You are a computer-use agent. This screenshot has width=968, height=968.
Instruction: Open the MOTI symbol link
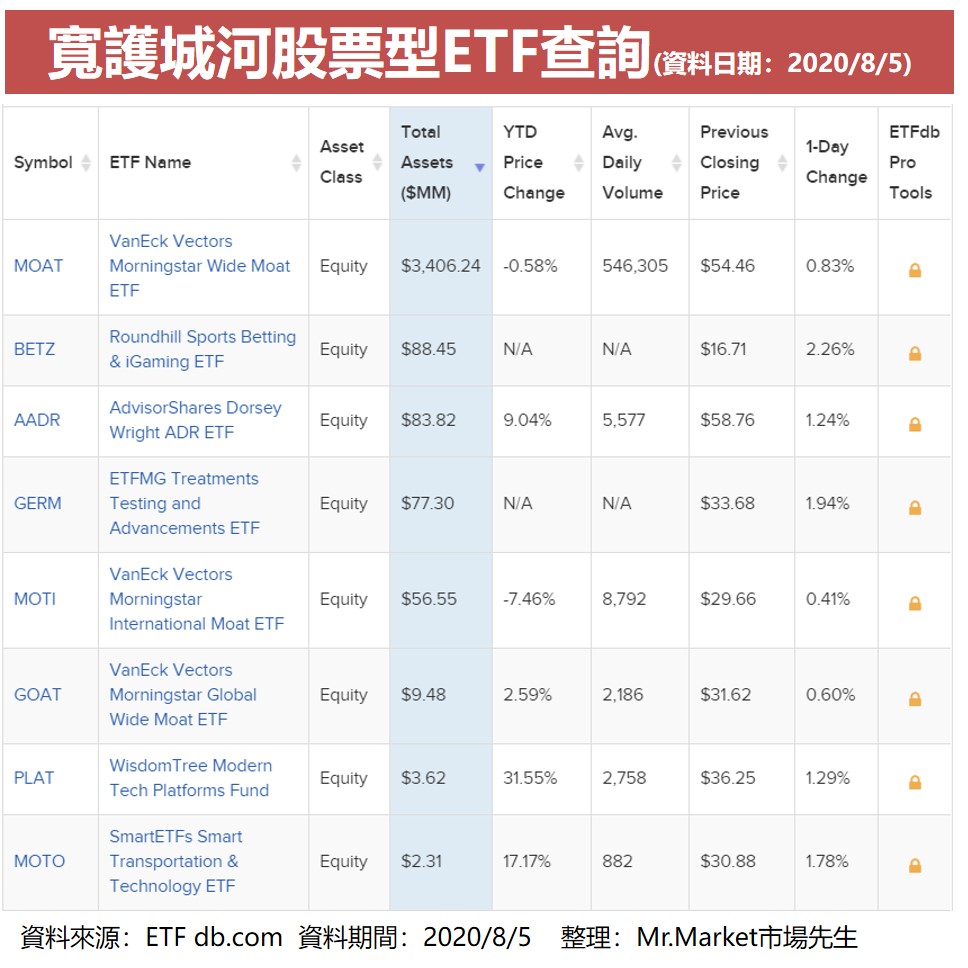[35, 599]
